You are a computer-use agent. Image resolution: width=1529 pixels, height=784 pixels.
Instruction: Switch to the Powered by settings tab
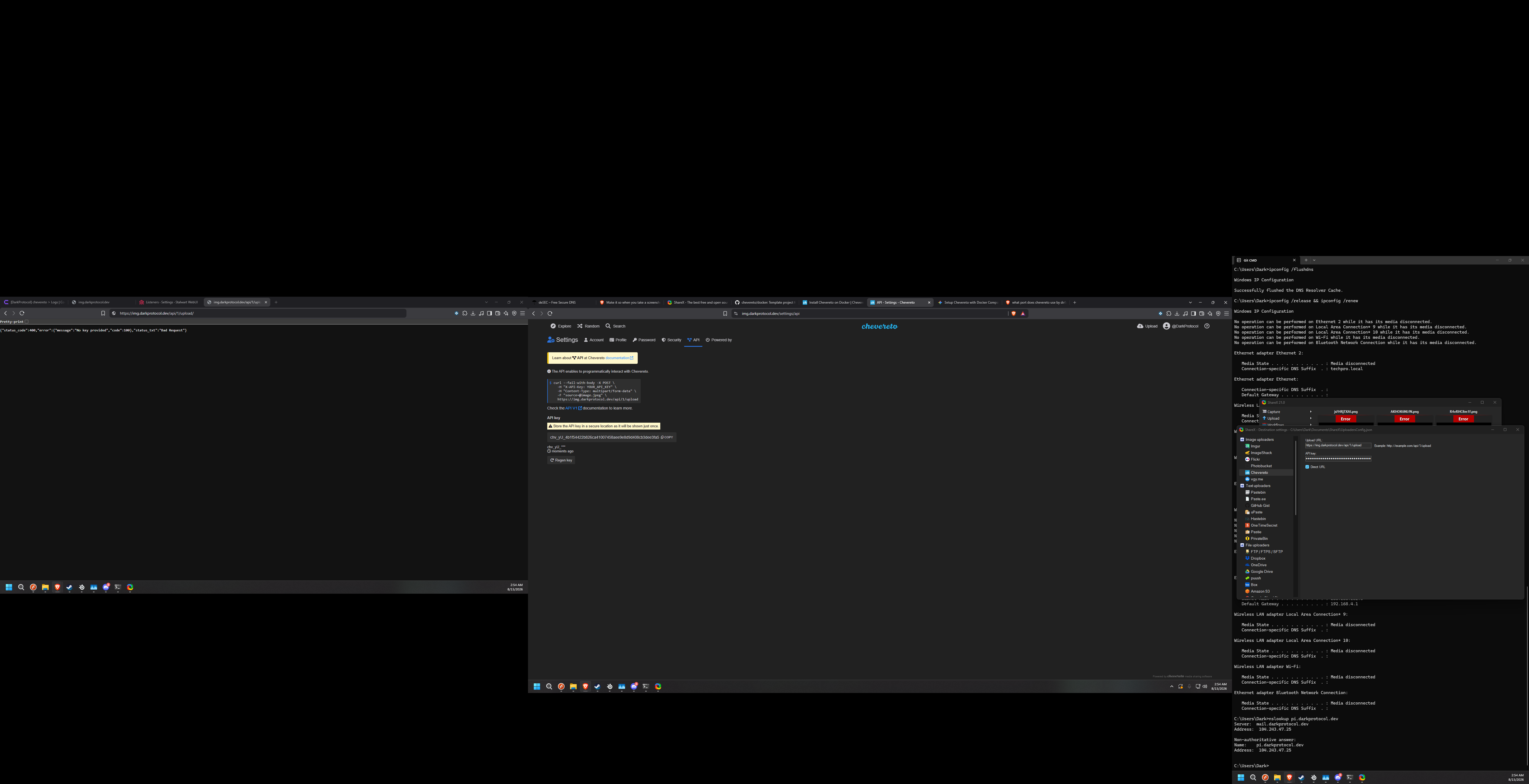[719, 340]
